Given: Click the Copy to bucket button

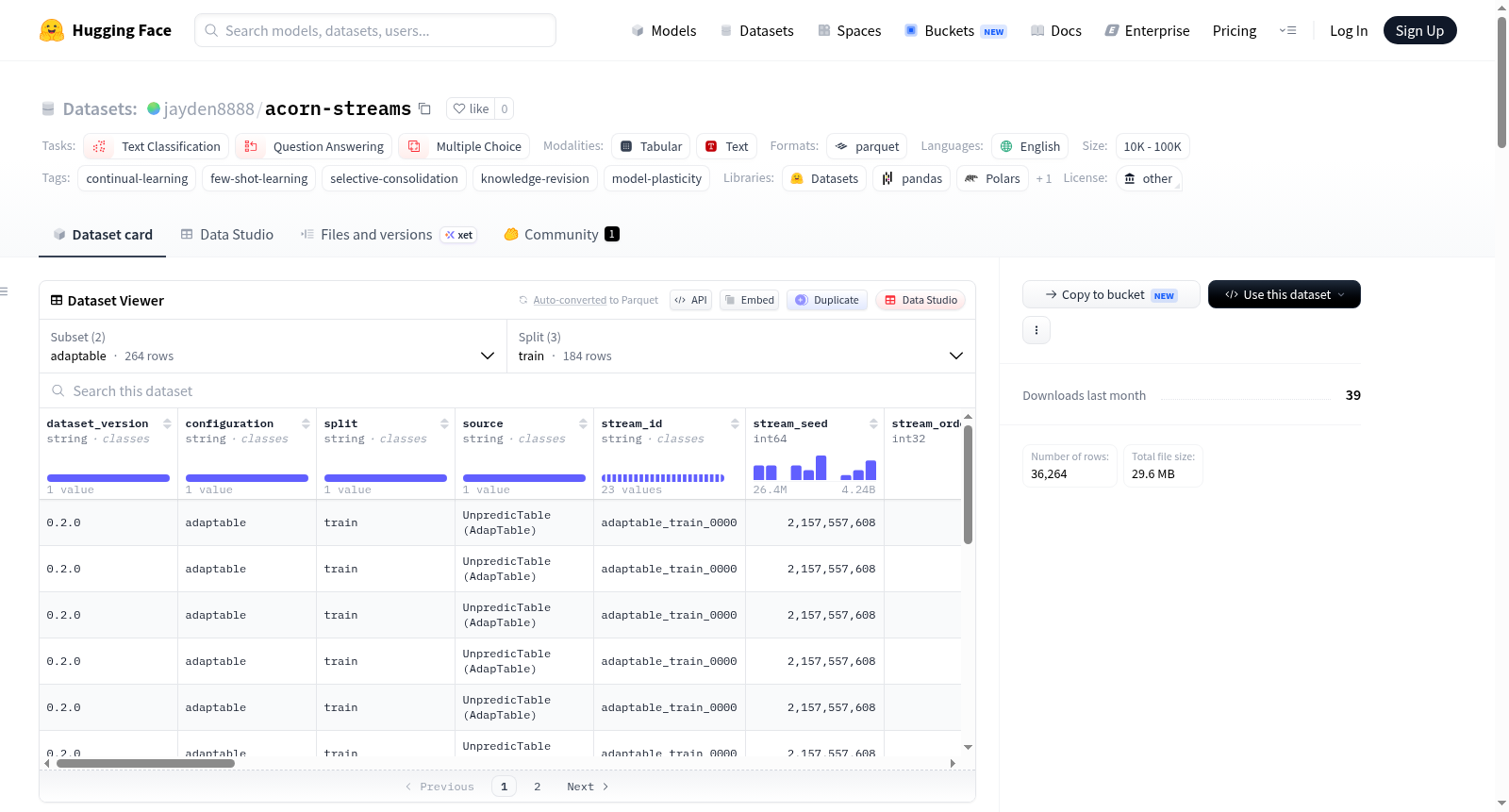Looking at the screenshot, I should point(1111,294).
